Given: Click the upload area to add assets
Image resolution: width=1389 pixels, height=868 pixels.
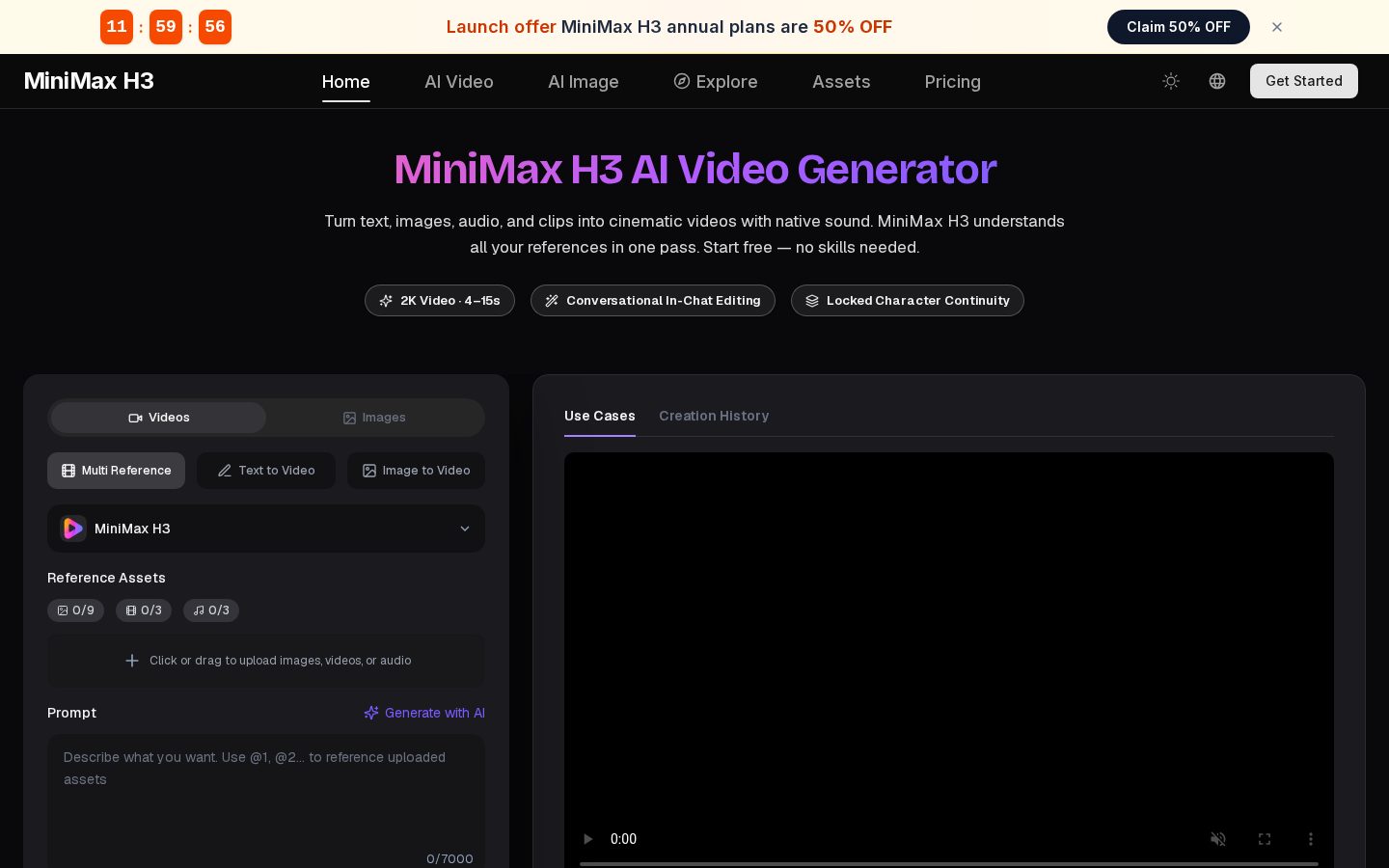Looking at the screenshot, I should tap(266, 661).
